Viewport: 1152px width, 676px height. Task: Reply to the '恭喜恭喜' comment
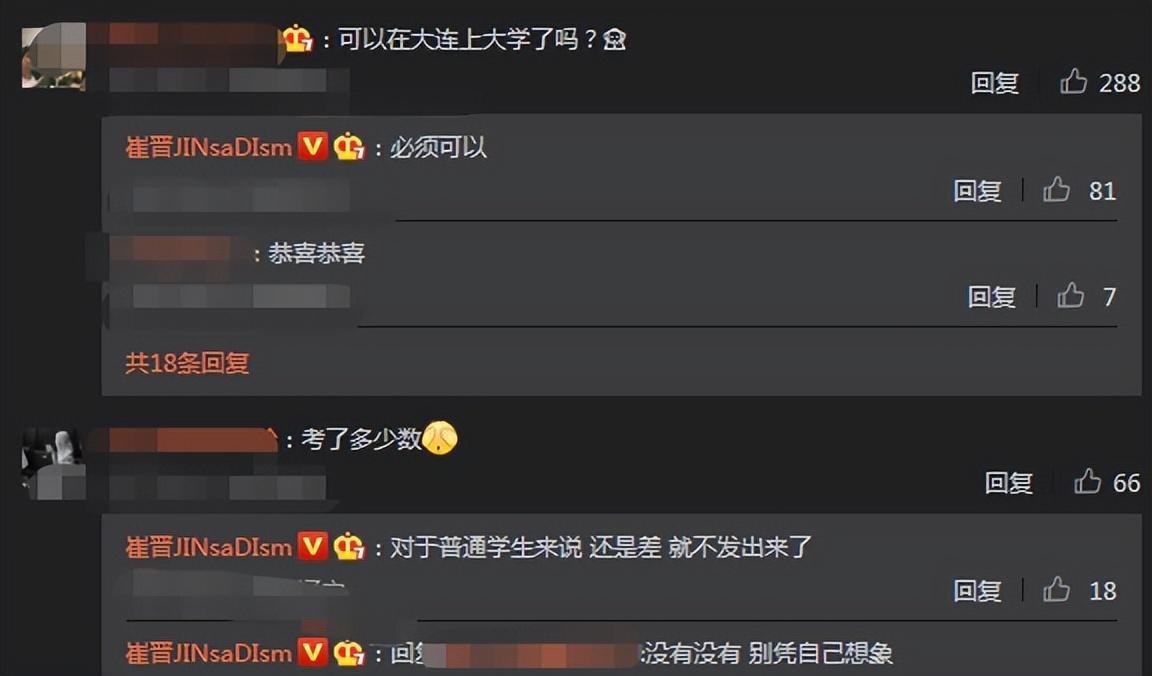(991, 297)
